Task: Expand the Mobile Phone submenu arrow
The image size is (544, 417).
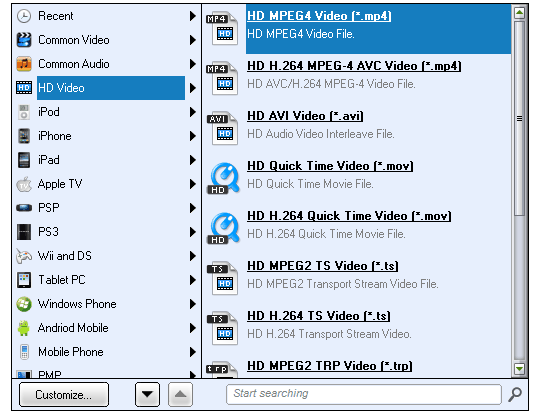Action: coord(193,352)
